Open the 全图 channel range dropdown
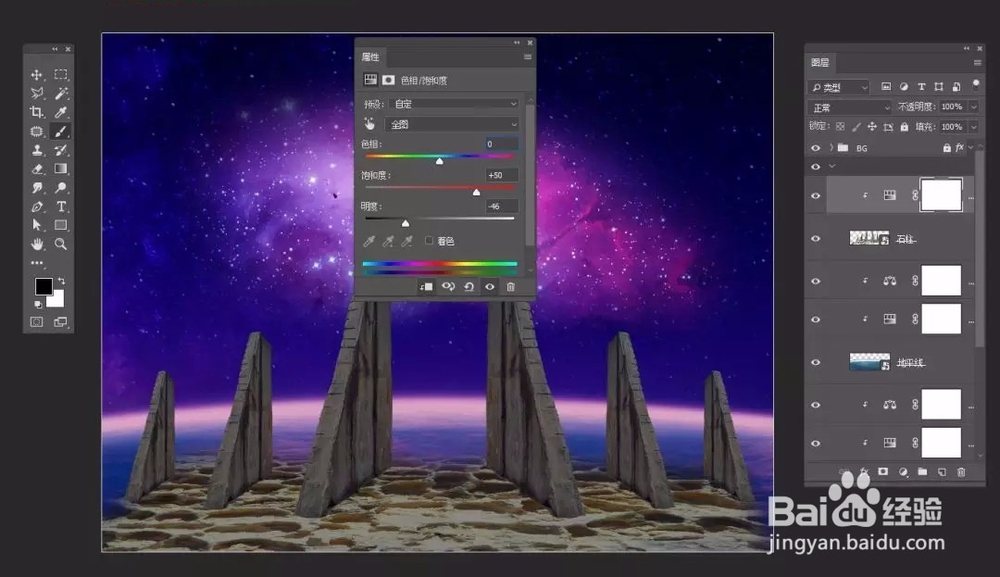This screenshot has width=1000, height=577. tap(452, 124)
